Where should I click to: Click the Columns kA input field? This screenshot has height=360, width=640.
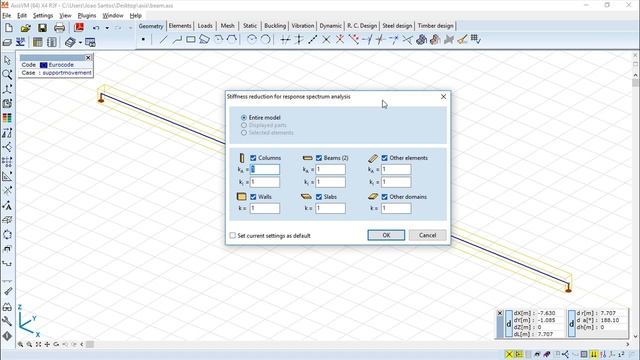pyautogui.click(x=265, y=169)
